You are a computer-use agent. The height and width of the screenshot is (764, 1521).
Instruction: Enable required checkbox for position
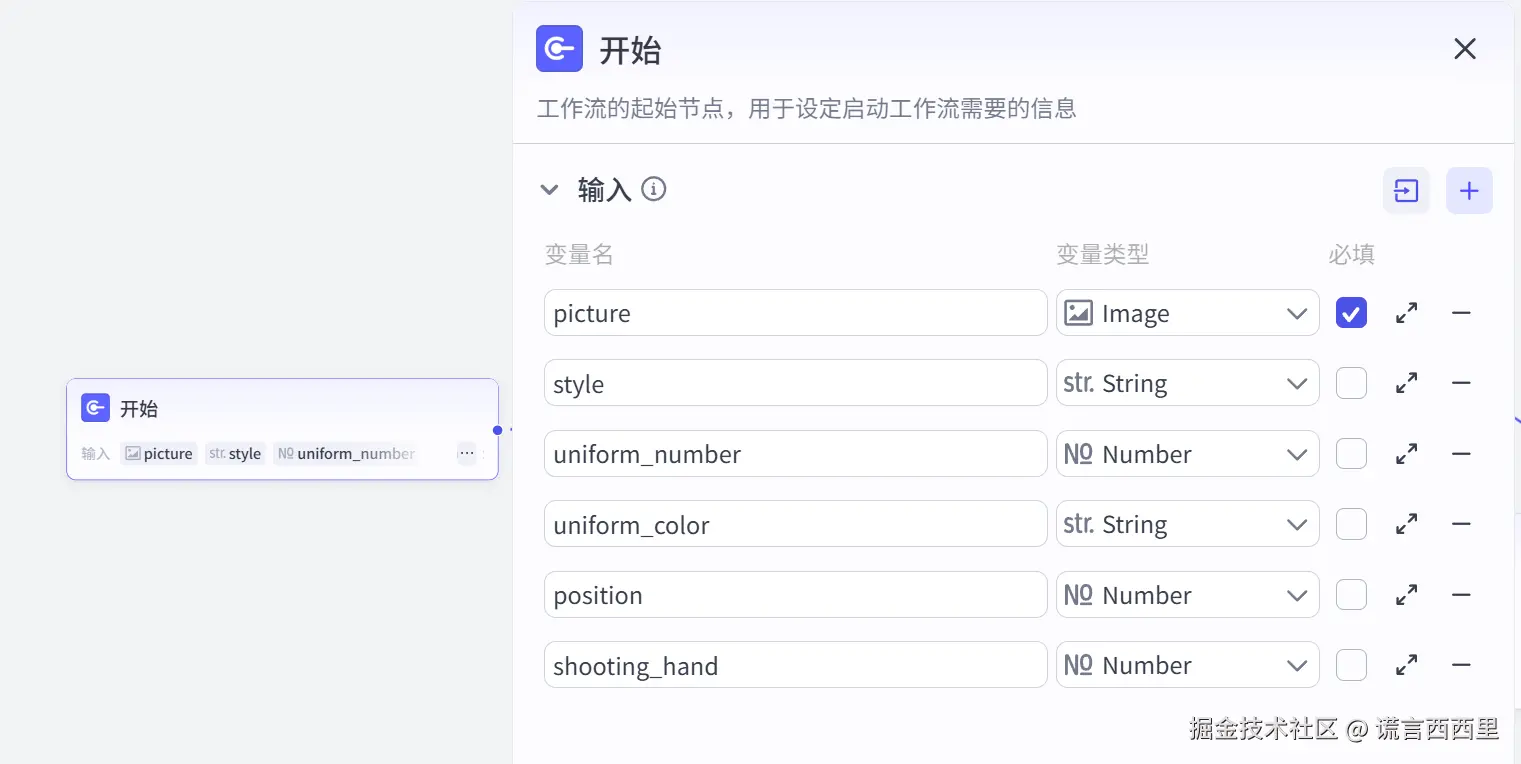pos(1351,595)
